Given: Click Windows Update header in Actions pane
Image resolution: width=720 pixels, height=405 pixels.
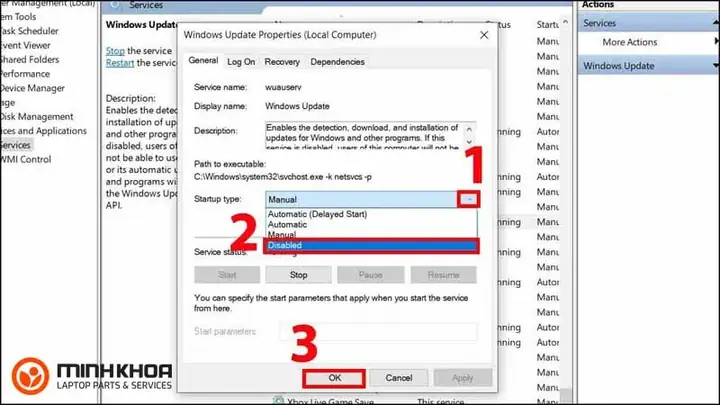Looking at the screenshot, I should click(648, 66).
